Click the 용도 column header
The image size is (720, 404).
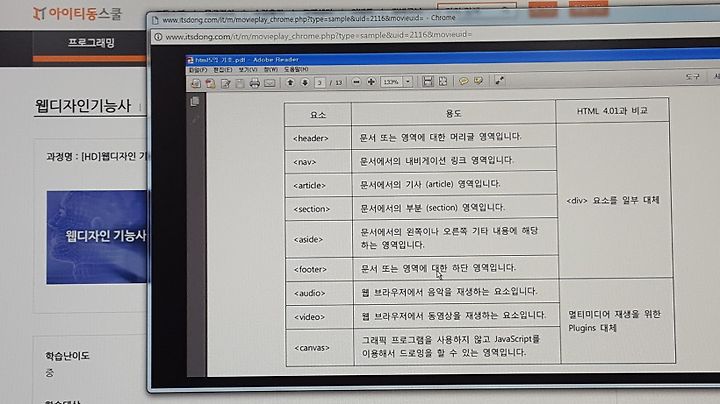coord(453,113)
